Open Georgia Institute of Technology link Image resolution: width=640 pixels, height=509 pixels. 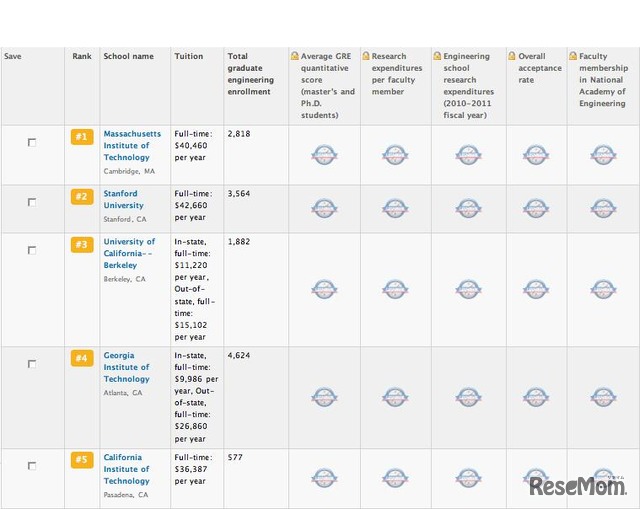(127, 367)
